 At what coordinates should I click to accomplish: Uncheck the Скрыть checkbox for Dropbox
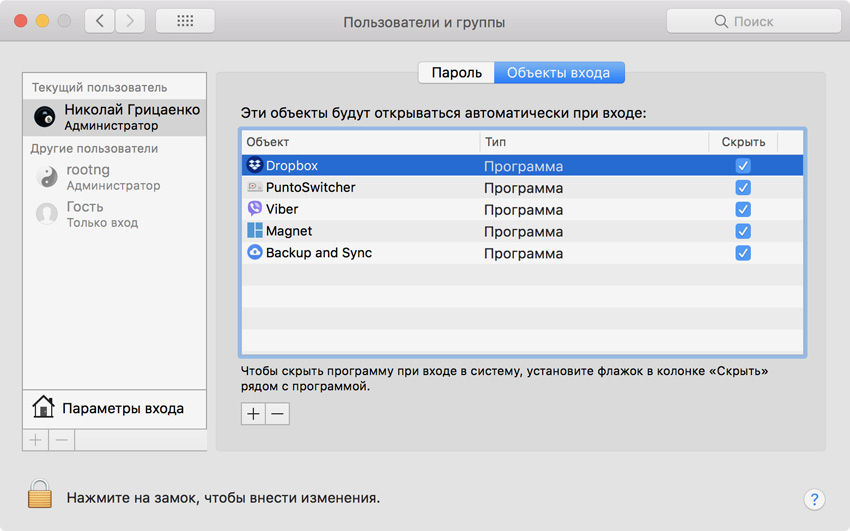(742, 165)
